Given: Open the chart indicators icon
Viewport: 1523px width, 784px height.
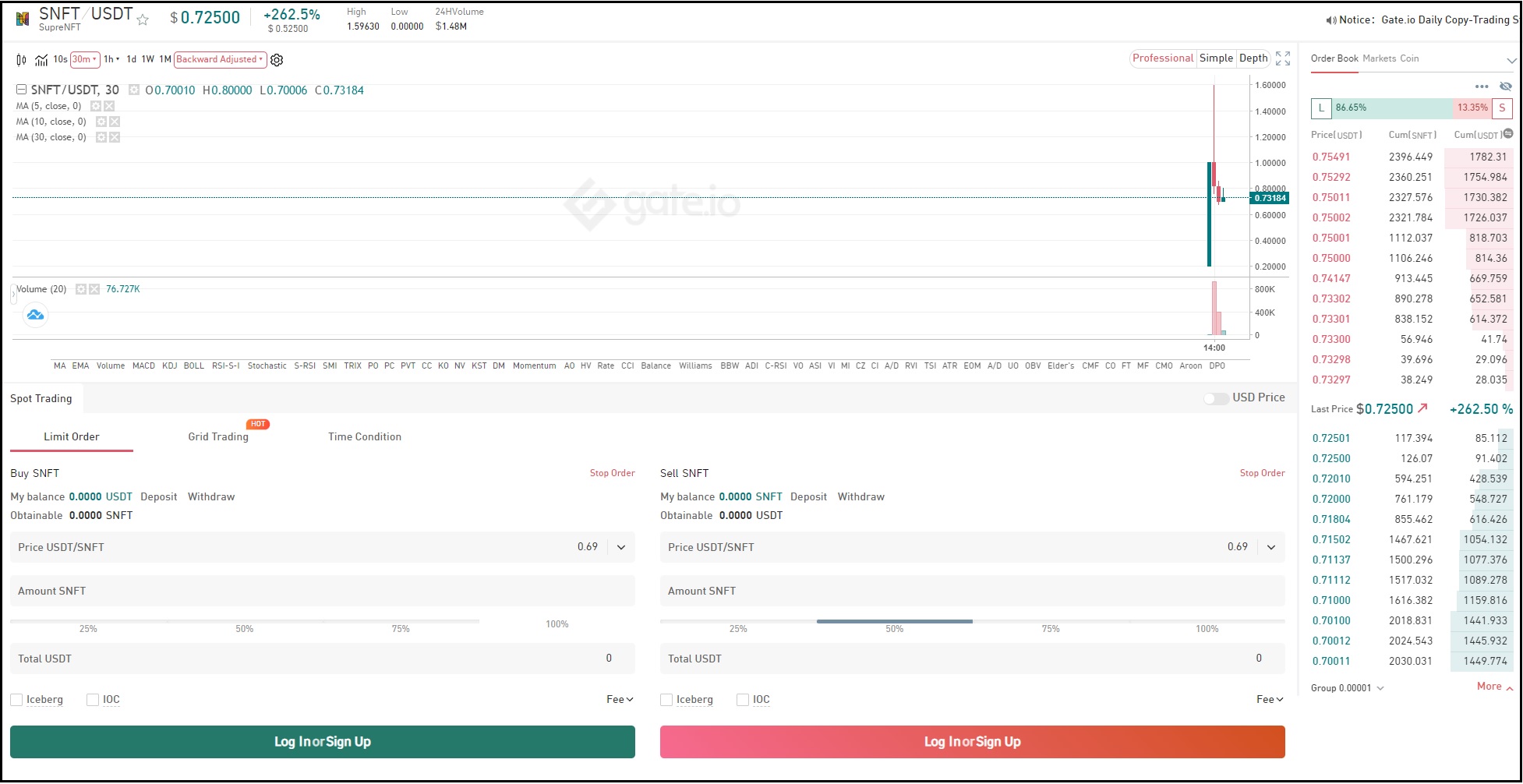Looking at the screenshot, I should pyautogui.click(x=41, y=60).
